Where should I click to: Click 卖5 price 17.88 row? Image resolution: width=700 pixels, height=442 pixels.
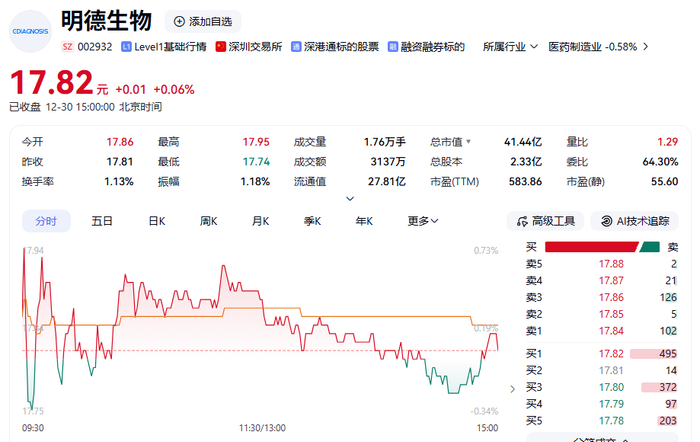coord(601,264)
